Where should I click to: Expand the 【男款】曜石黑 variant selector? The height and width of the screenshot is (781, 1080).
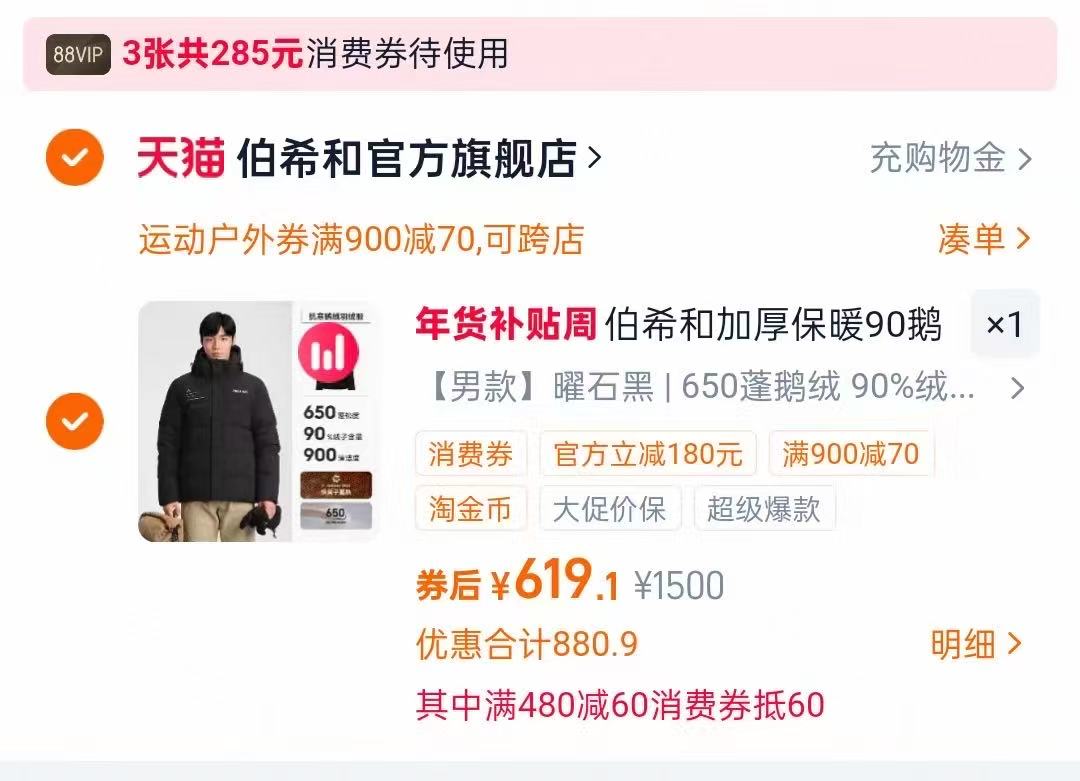(722, 387)
